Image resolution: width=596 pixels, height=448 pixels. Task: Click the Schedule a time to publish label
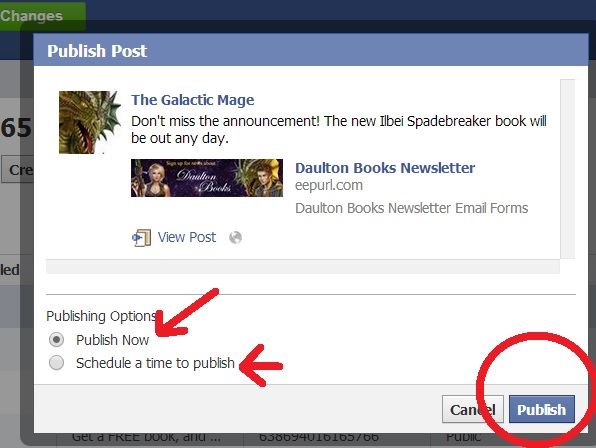coord(155,363)
